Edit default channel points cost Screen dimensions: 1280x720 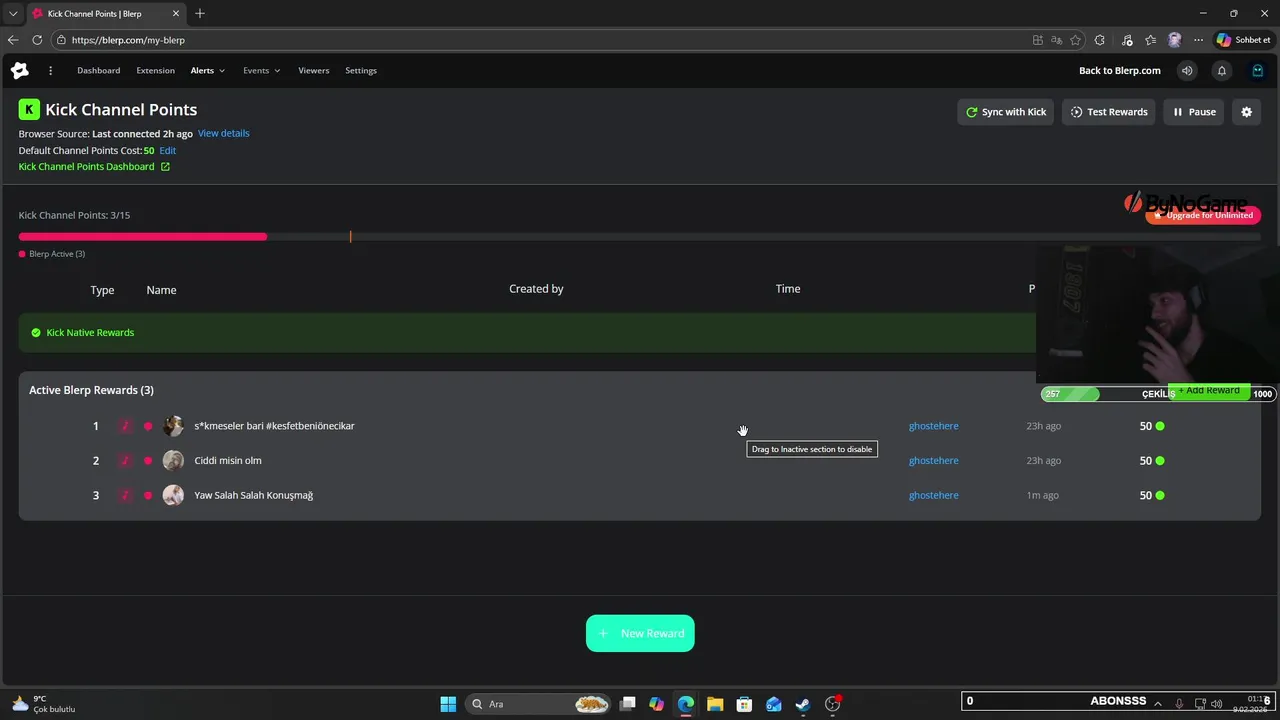click(x=168, y=150)
